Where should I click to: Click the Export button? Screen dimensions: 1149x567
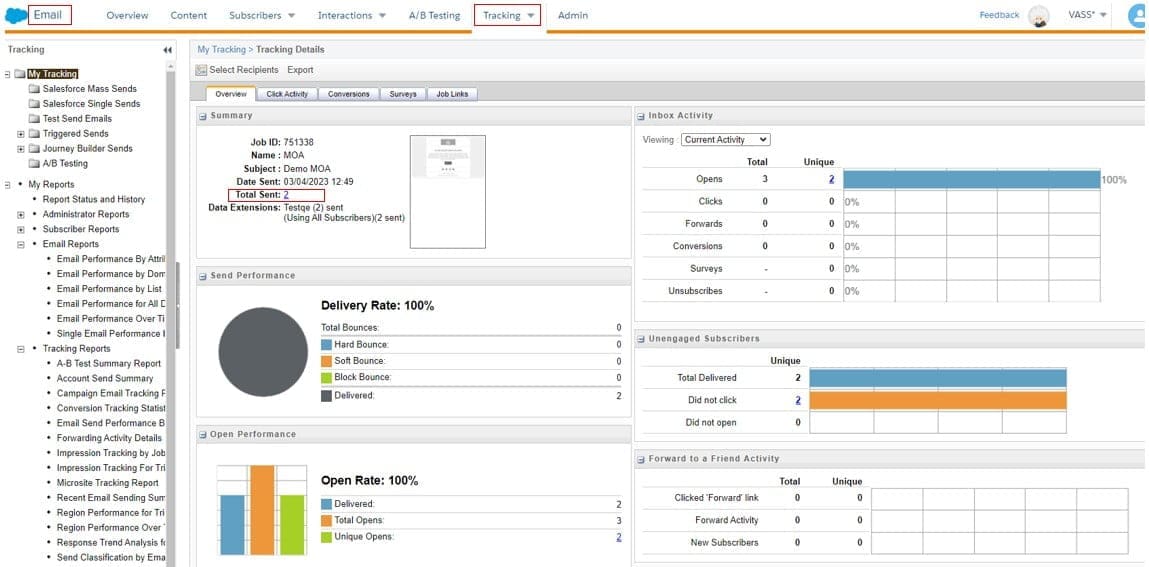[300, 70]
